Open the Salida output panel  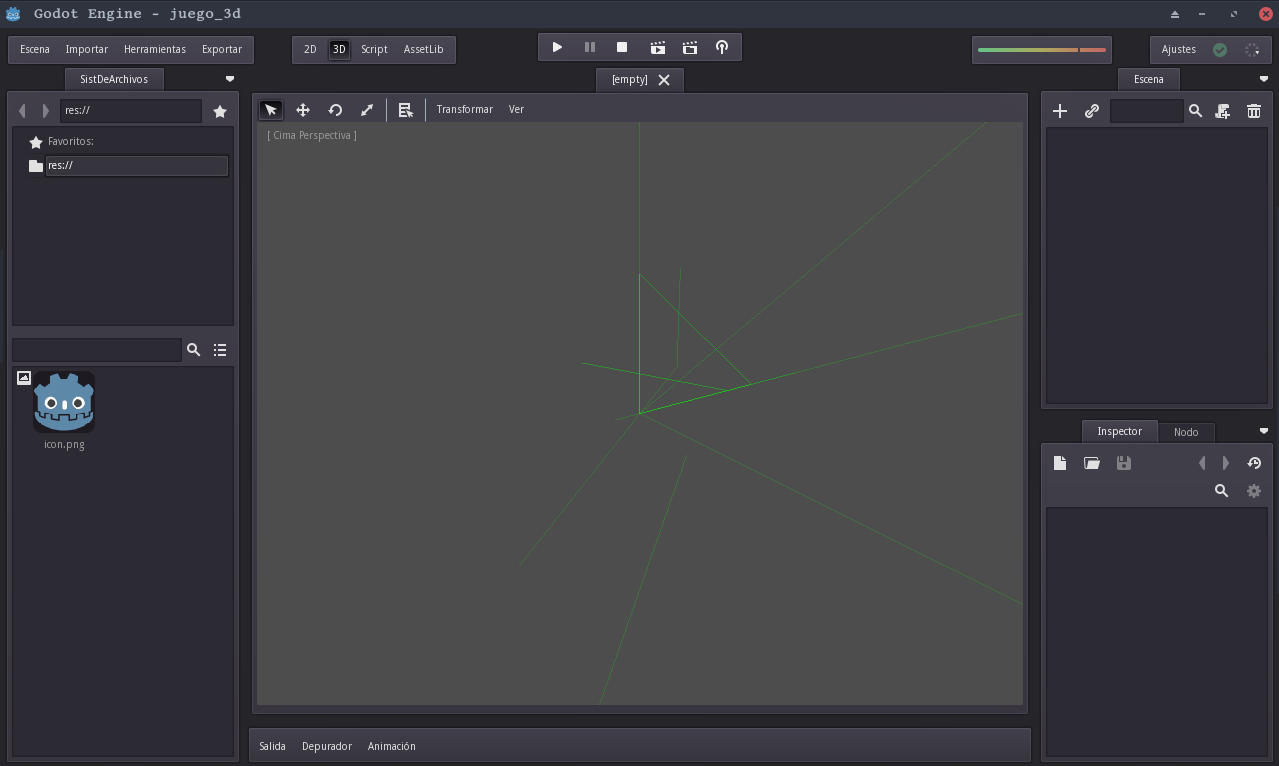(x=272, y=747)
